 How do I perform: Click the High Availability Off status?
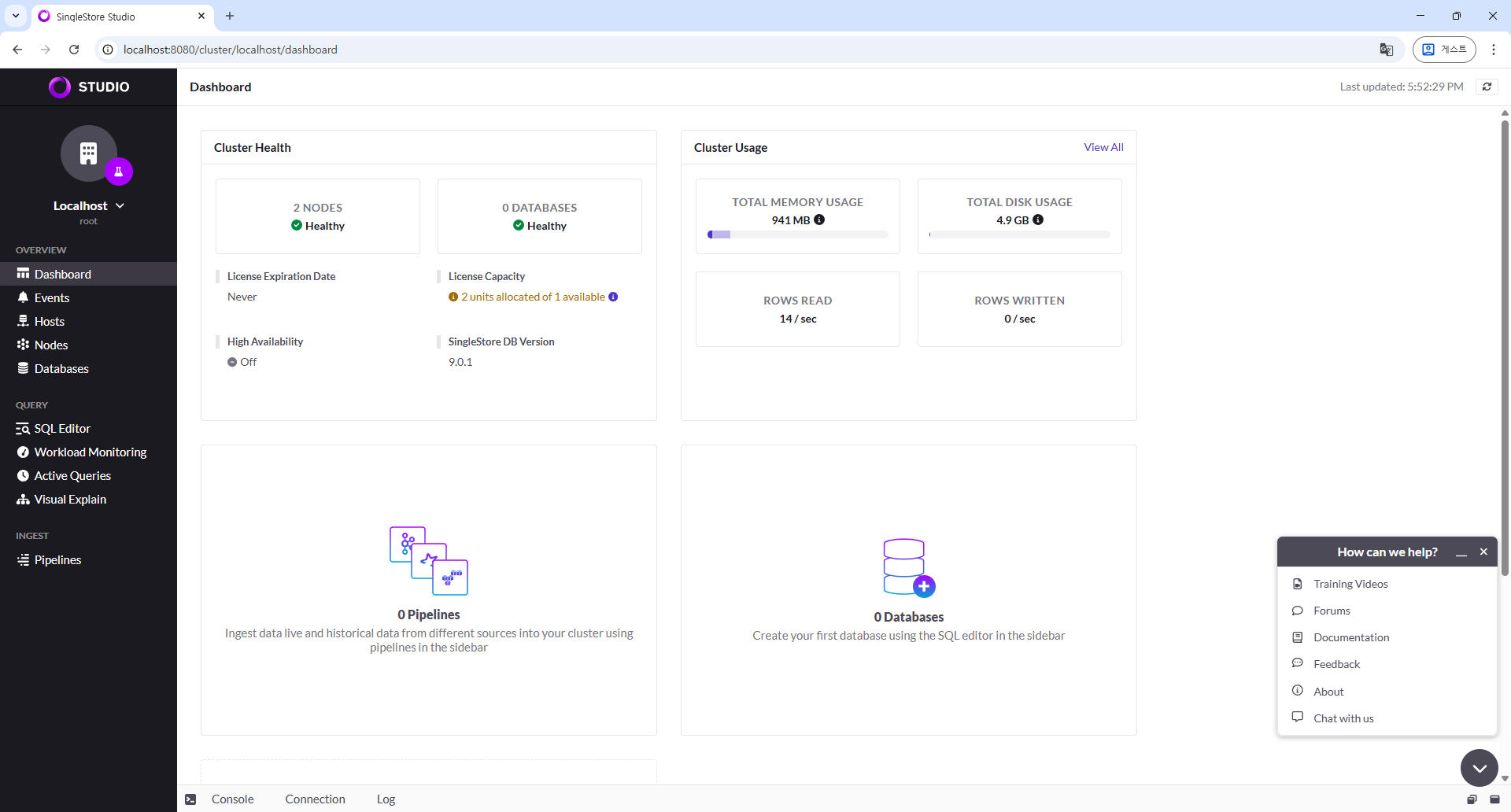tap(242, 362)
